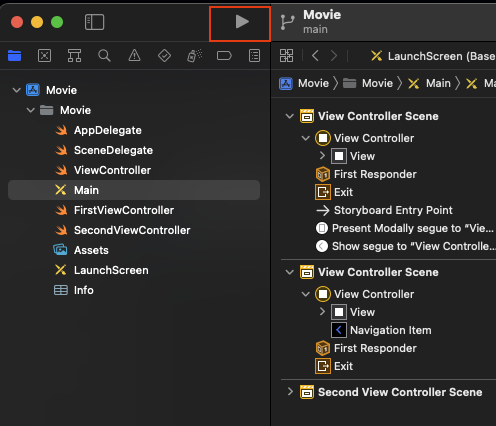Collapse second scene's View Controller item

(x=306, y=294)
